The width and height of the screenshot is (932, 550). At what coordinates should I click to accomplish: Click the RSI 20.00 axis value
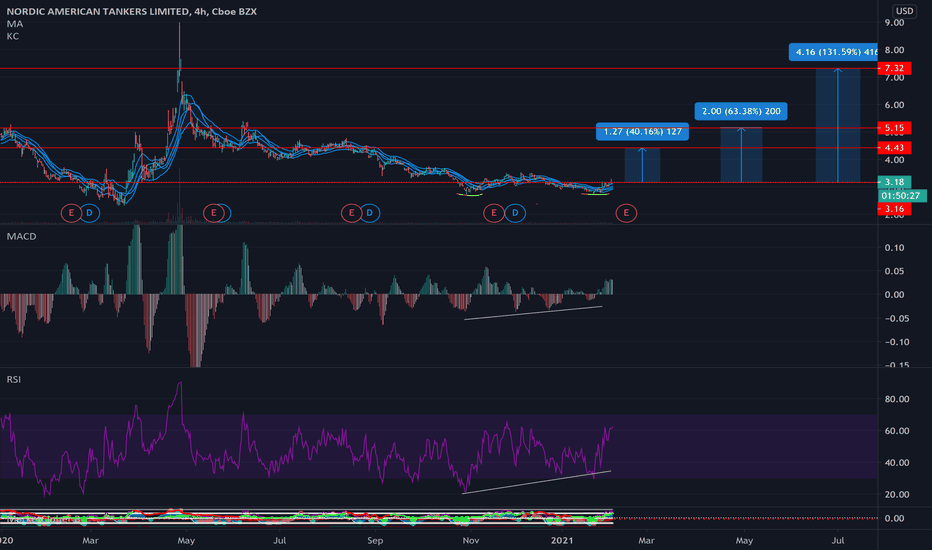[x=897, y=494]
